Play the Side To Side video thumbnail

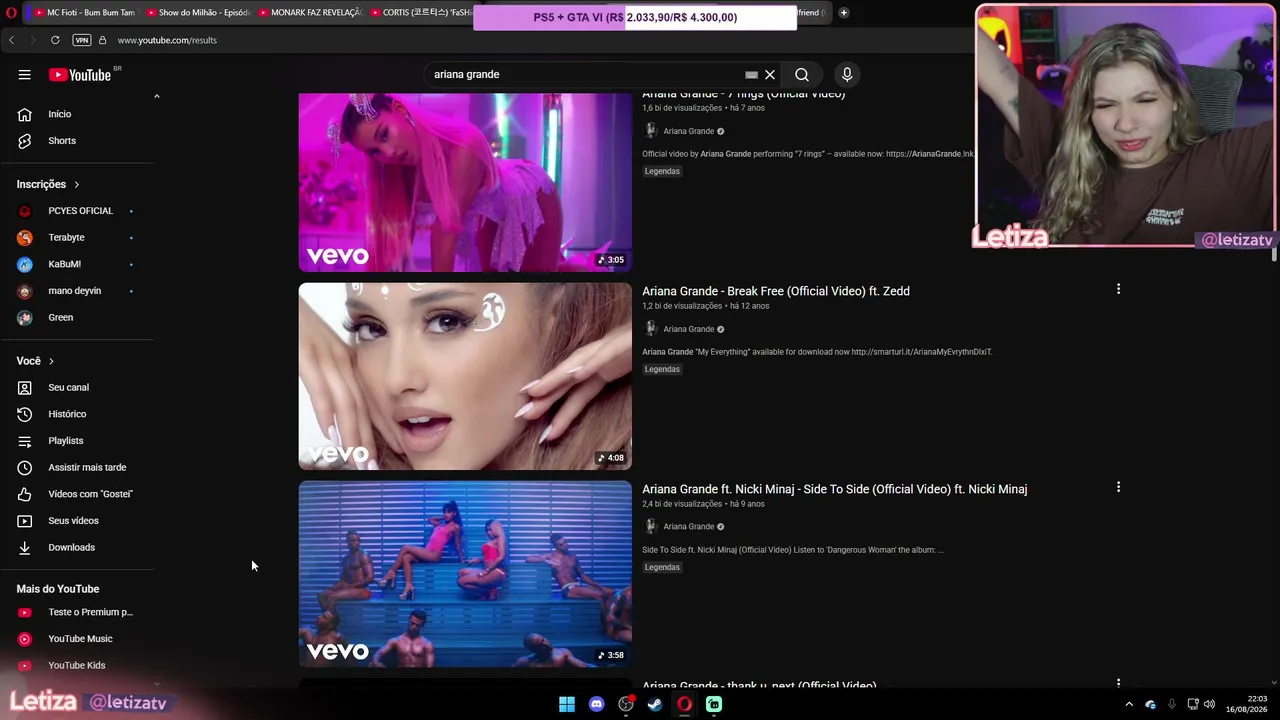[x=465, y=574]
